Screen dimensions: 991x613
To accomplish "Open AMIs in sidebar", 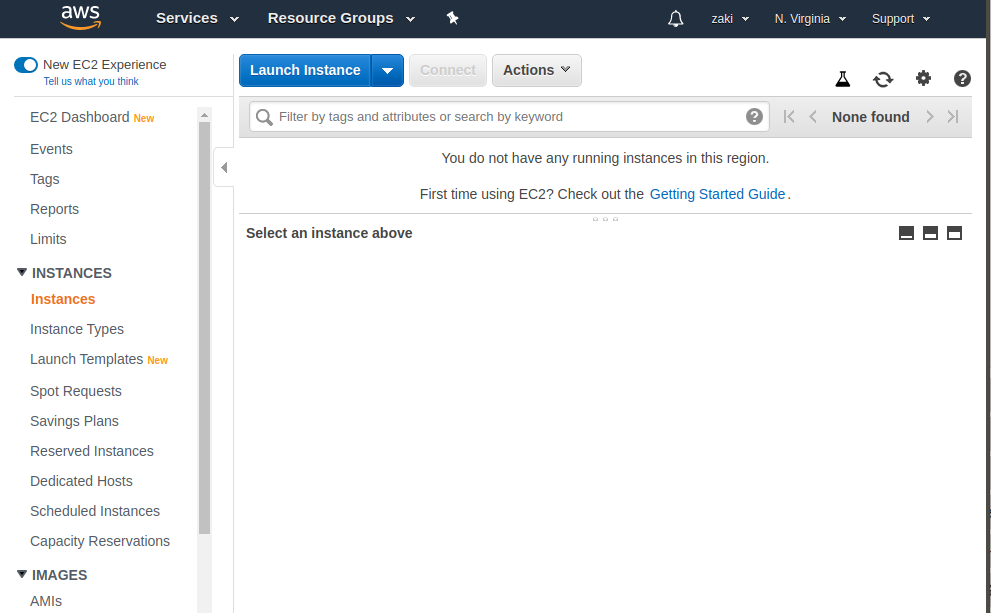I will (x=46, y=601).
